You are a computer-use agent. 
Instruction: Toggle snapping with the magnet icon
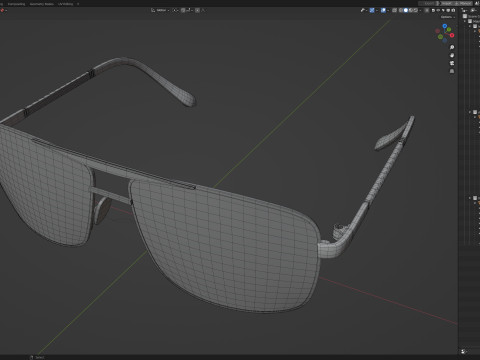[x=183, y=10]
